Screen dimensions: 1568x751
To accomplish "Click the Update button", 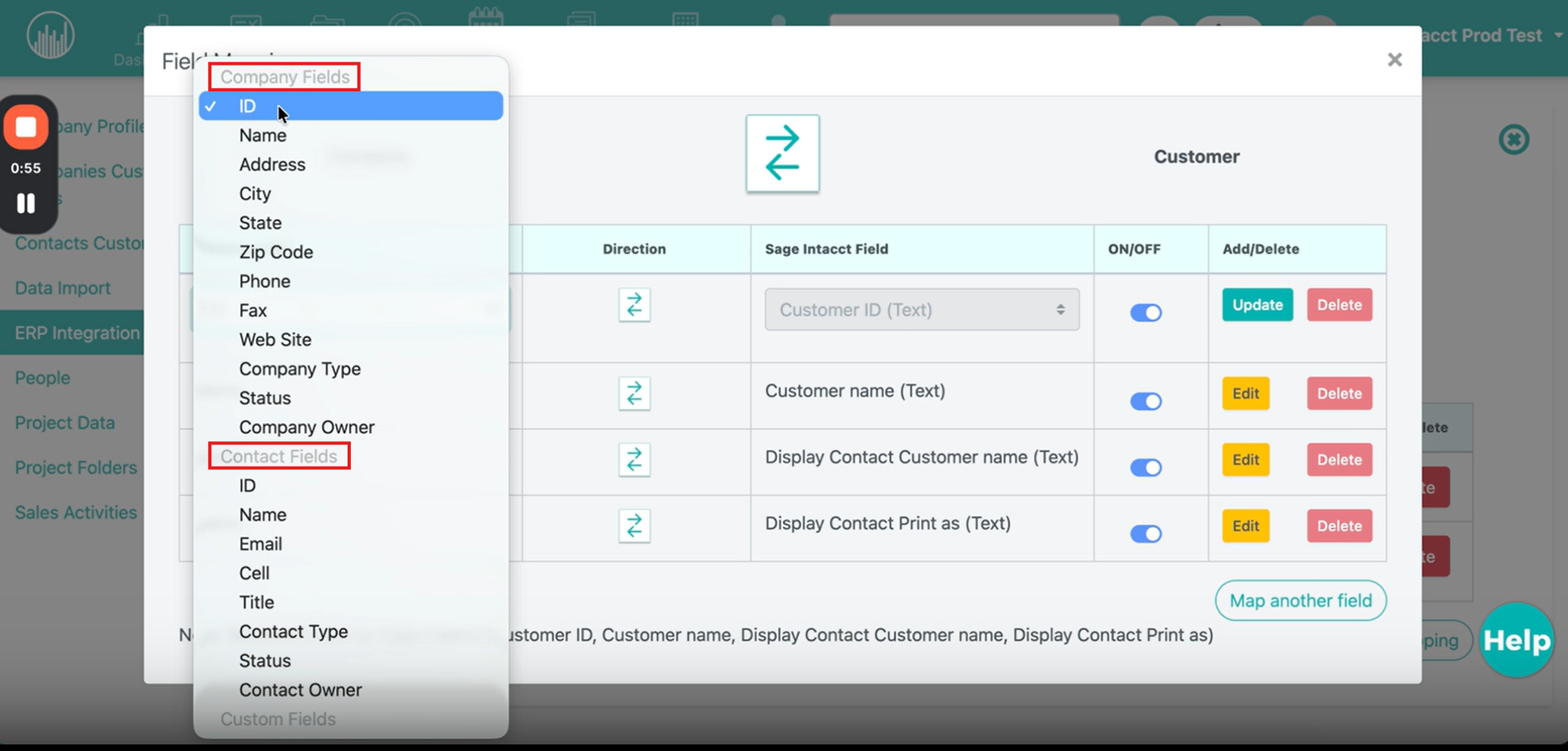I will 1257,305.
